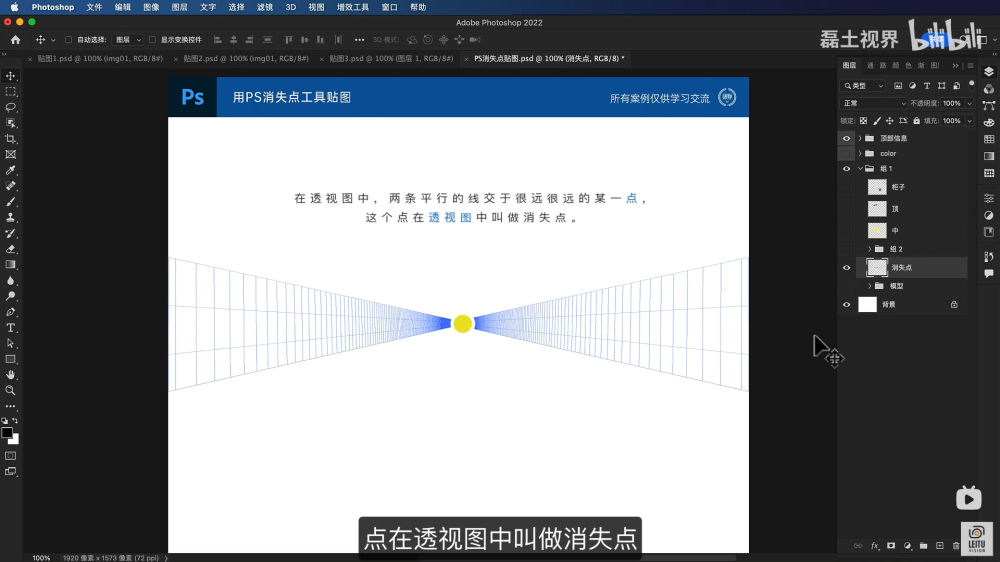
Task: Switch to the 贴图3.psd tab
Action: [x=391, y=58]
